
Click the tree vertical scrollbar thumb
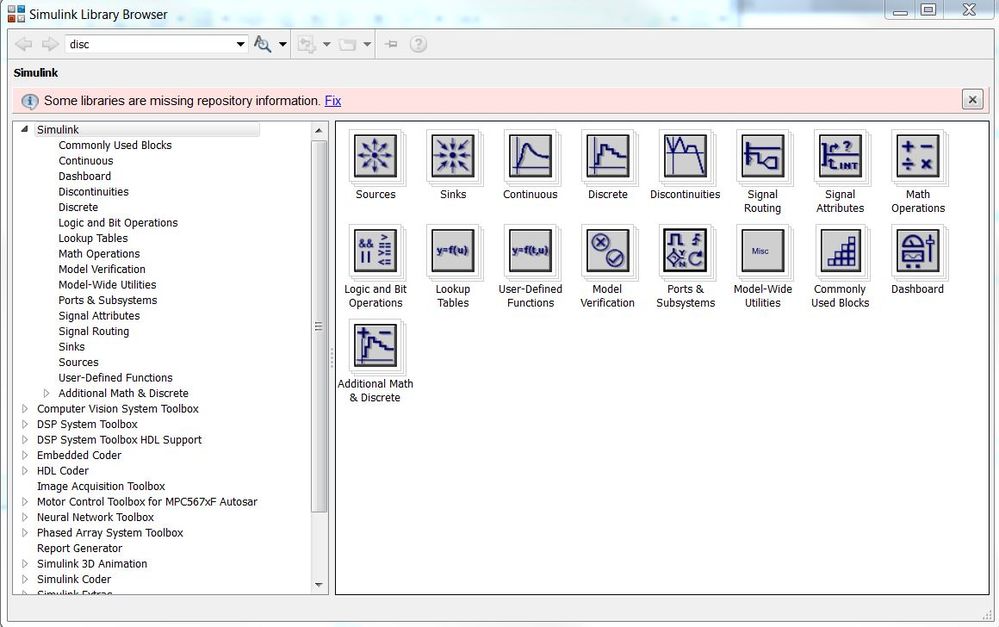pos(319,326)
